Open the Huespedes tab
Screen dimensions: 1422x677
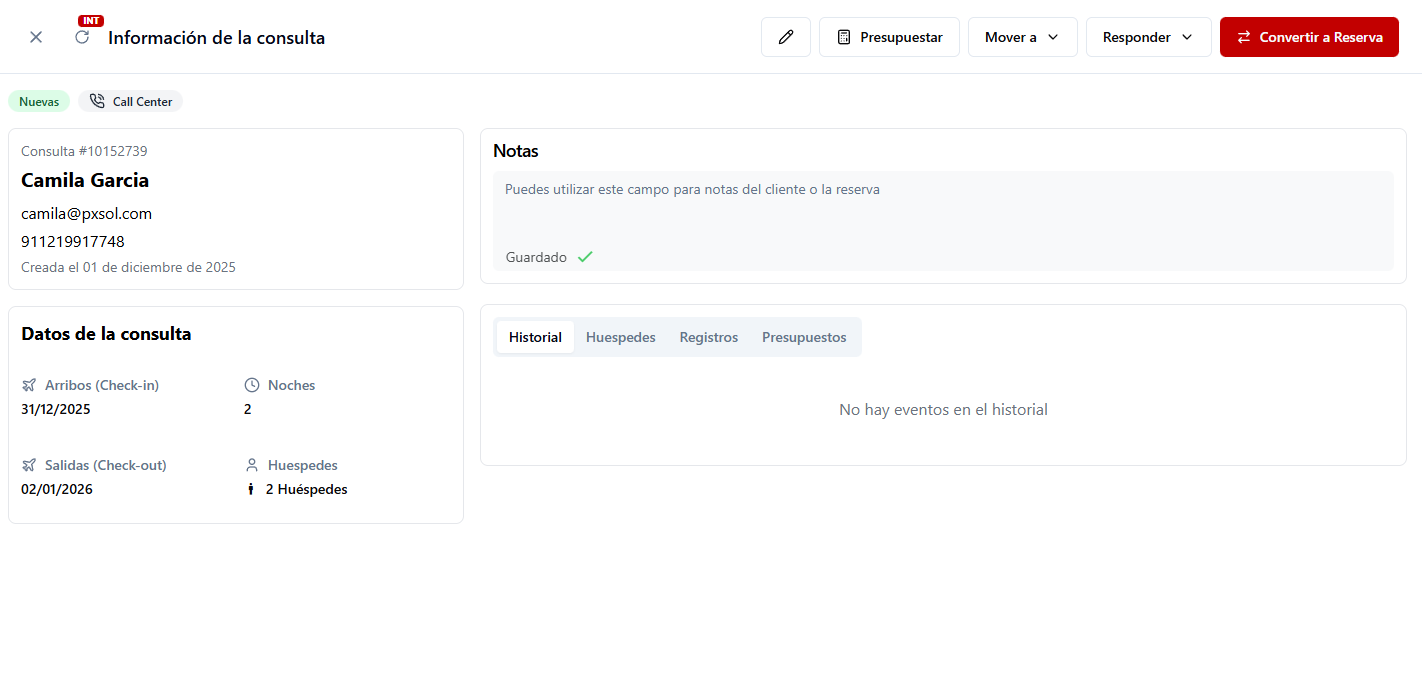coord(620,337)
